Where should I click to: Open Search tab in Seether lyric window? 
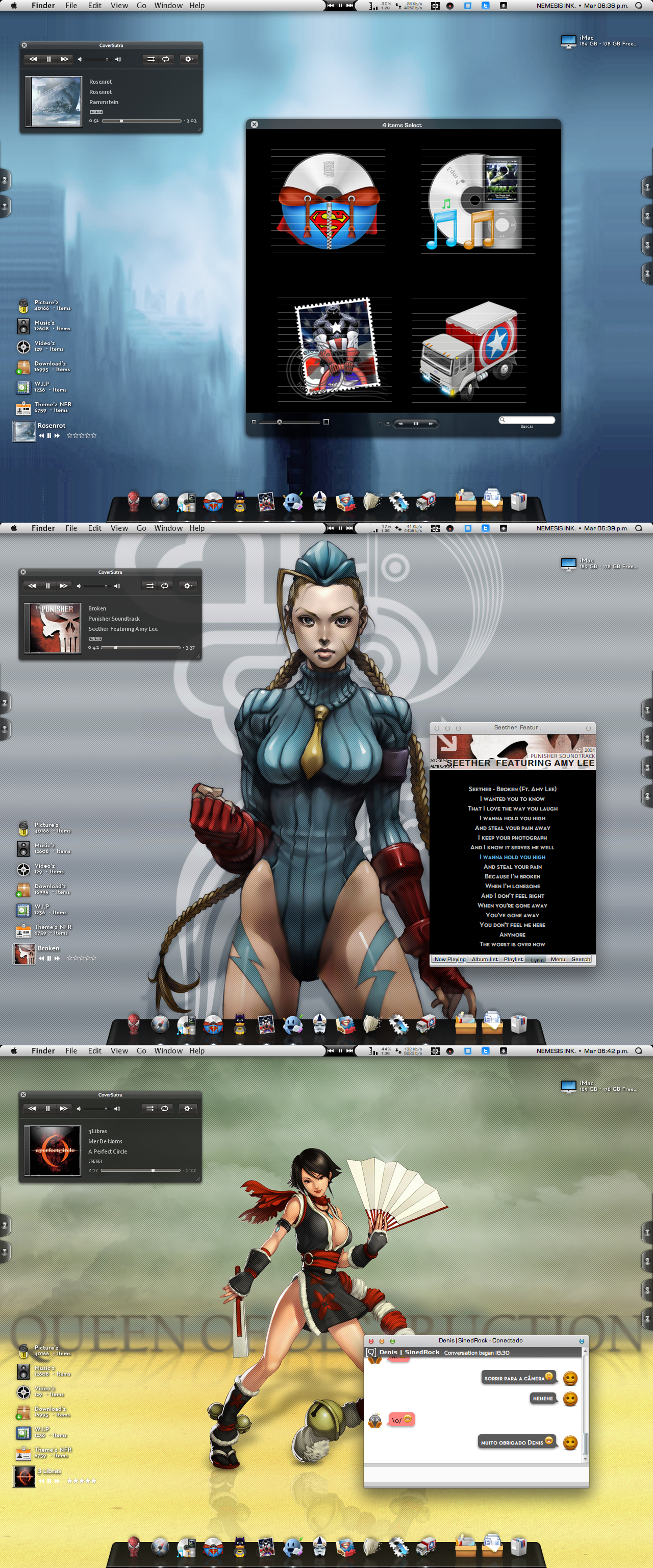pos(581,959)
